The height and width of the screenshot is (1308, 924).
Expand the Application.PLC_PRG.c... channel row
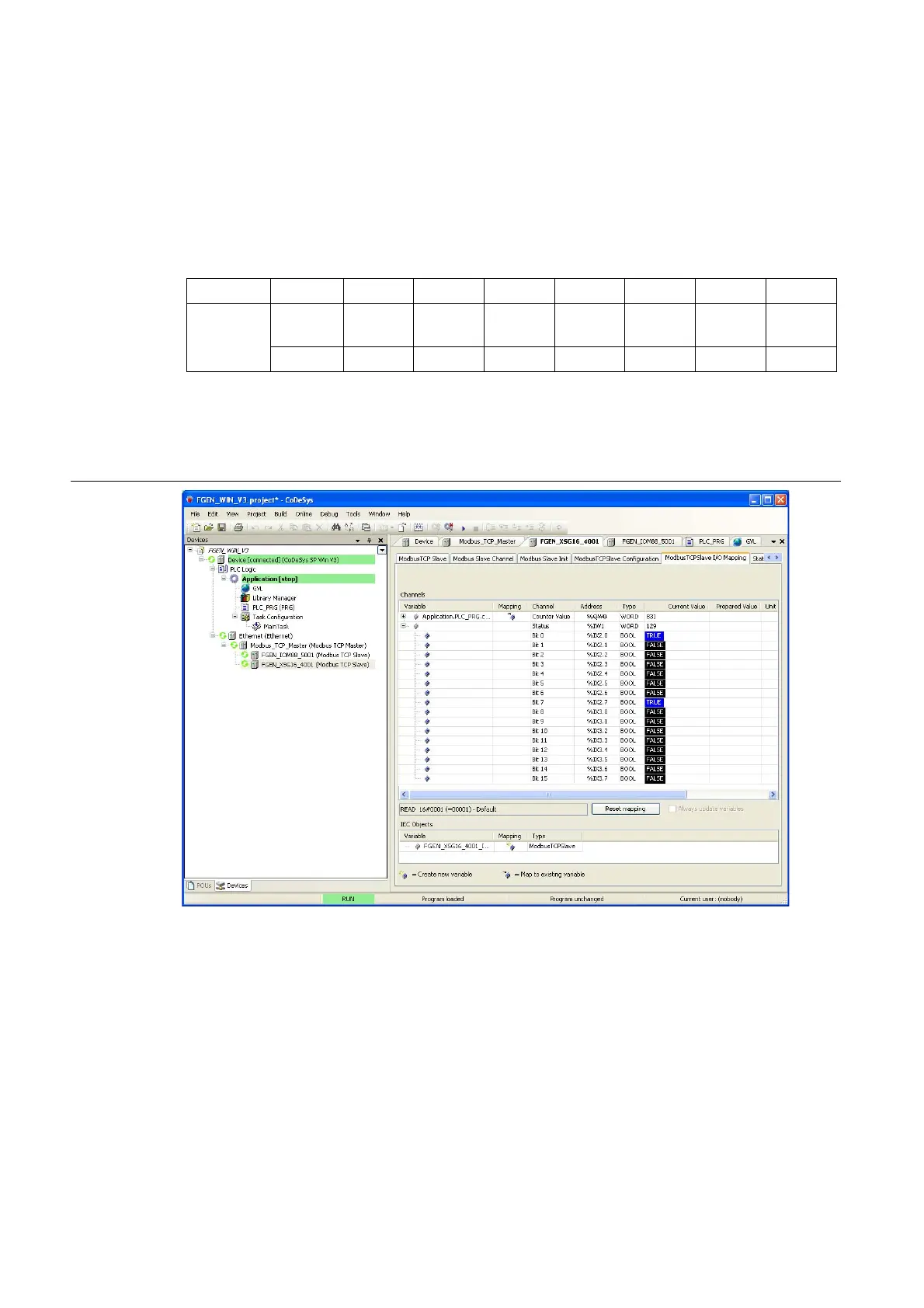(x=403, y=617)
